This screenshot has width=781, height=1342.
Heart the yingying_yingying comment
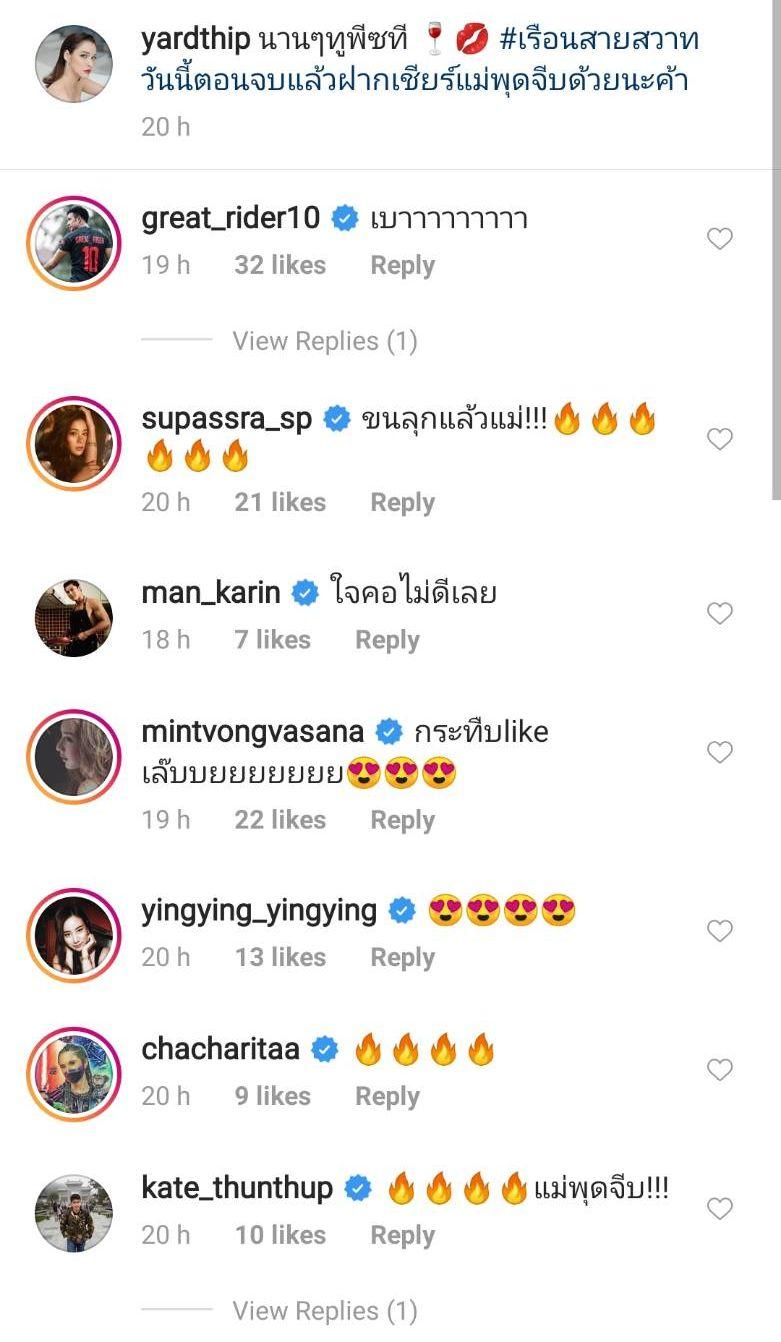[720, 931]
